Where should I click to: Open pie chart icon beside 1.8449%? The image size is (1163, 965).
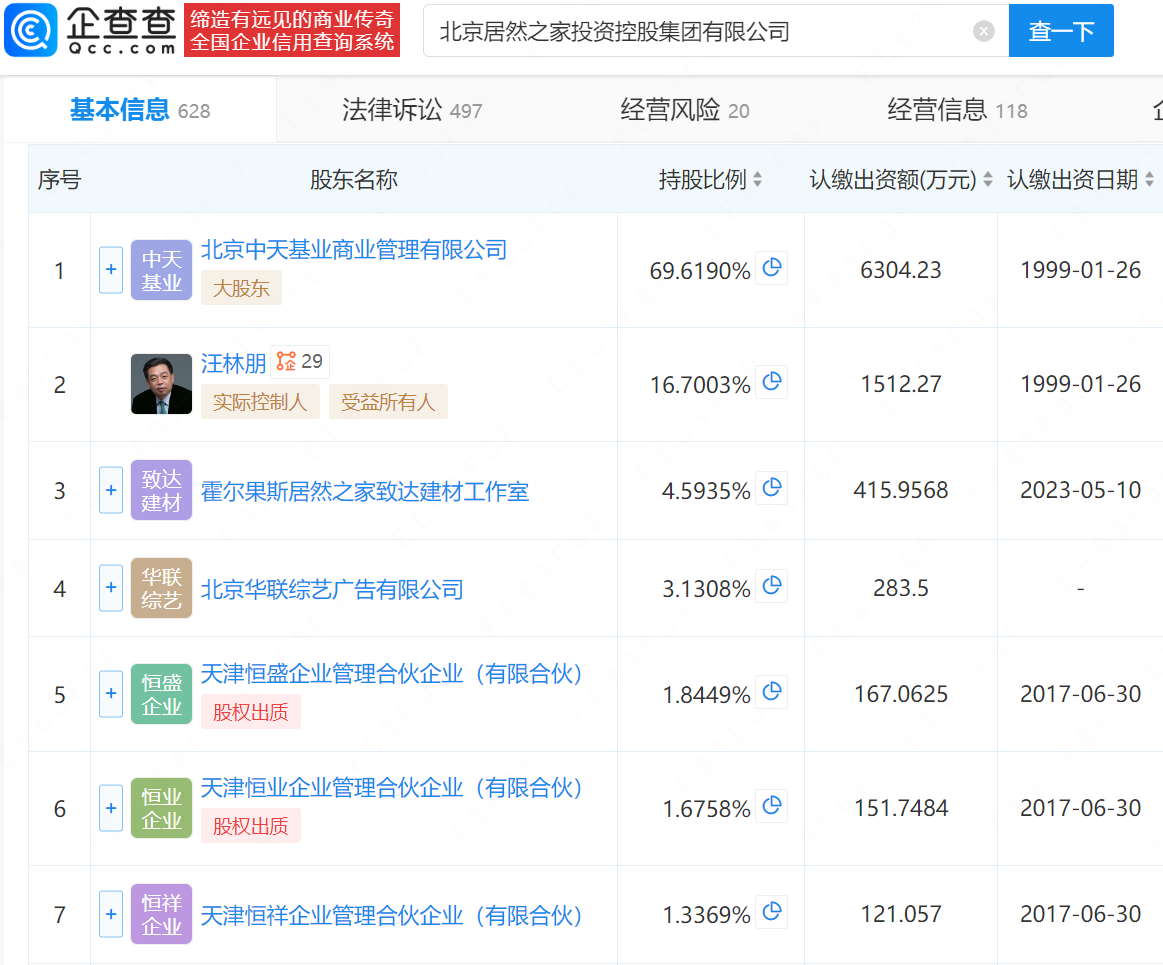point(771,692)
